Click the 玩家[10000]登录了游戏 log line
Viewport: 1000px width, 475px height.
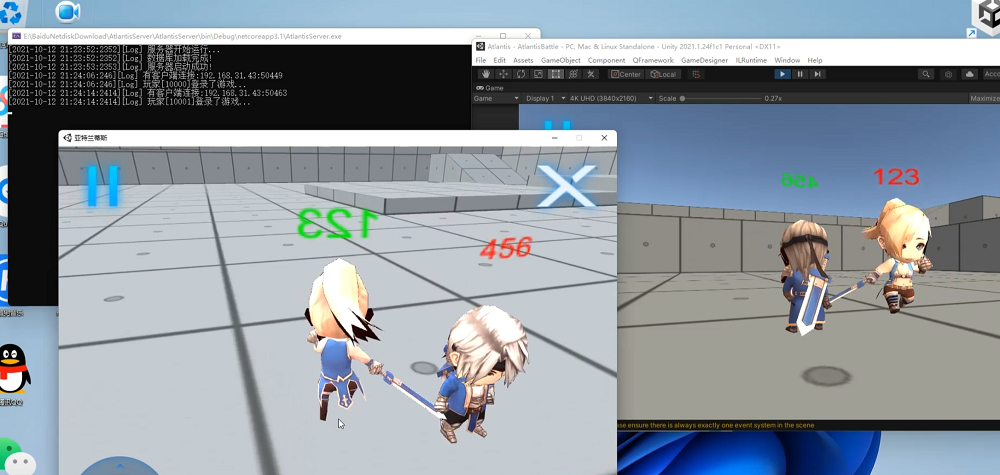click(128, 84)
